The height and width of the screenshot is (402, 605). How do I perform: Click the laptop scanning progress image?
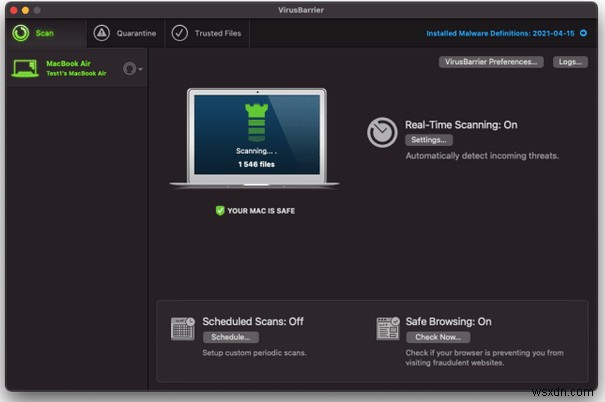click(x=255, y=137)
